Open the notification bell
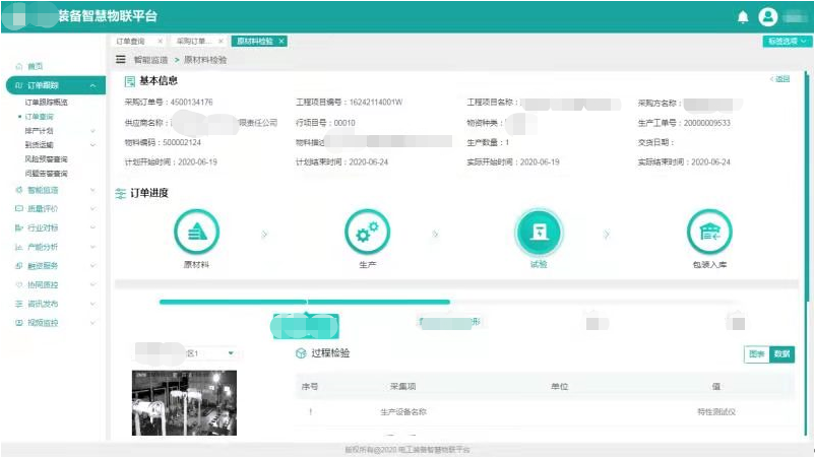The height and width of the screenshot is (459, 815). 742,17
